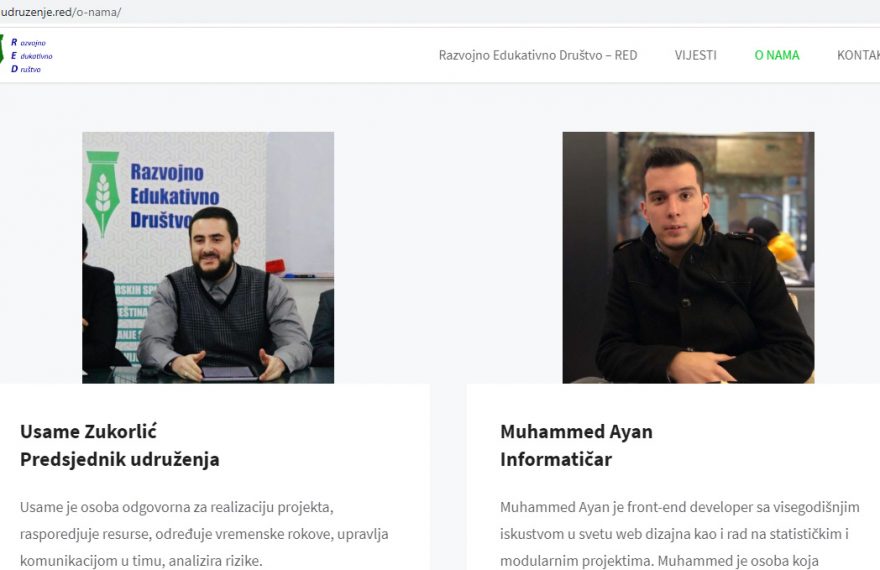Click the Usame Zukorlić name heading
The image size is (880, 570).
88,431
